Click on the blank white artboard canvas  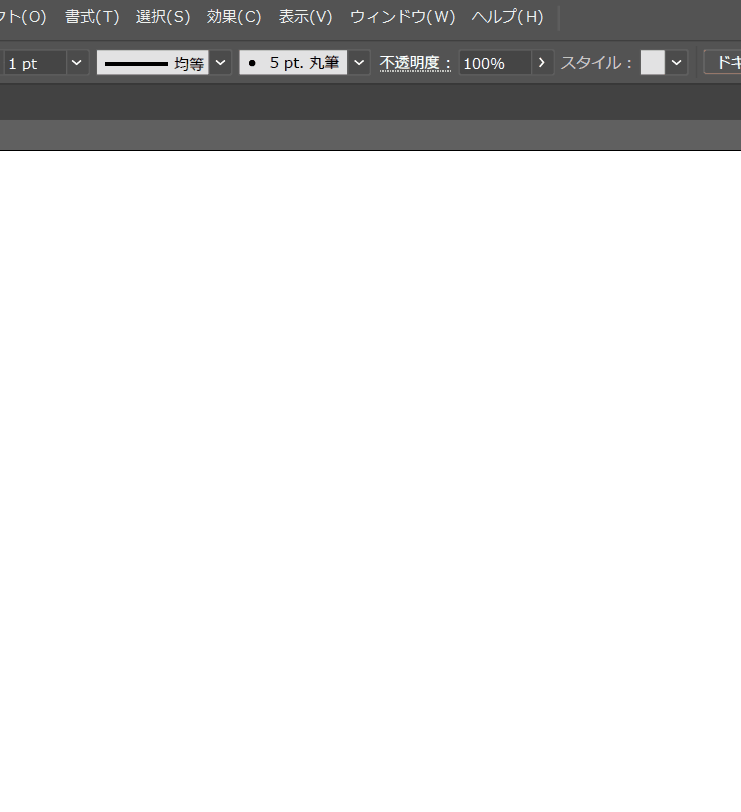(370, 480)
